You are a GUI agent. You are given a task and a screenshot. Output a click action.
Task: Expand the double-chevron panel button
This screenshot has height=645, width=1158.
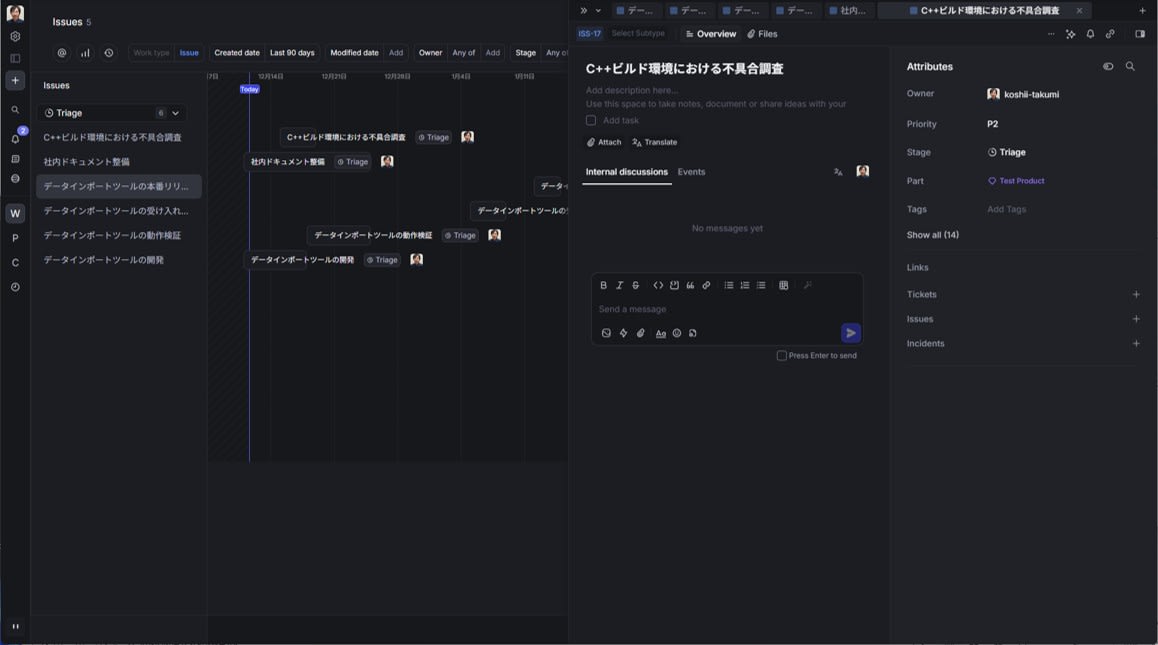tap(583, 10)
